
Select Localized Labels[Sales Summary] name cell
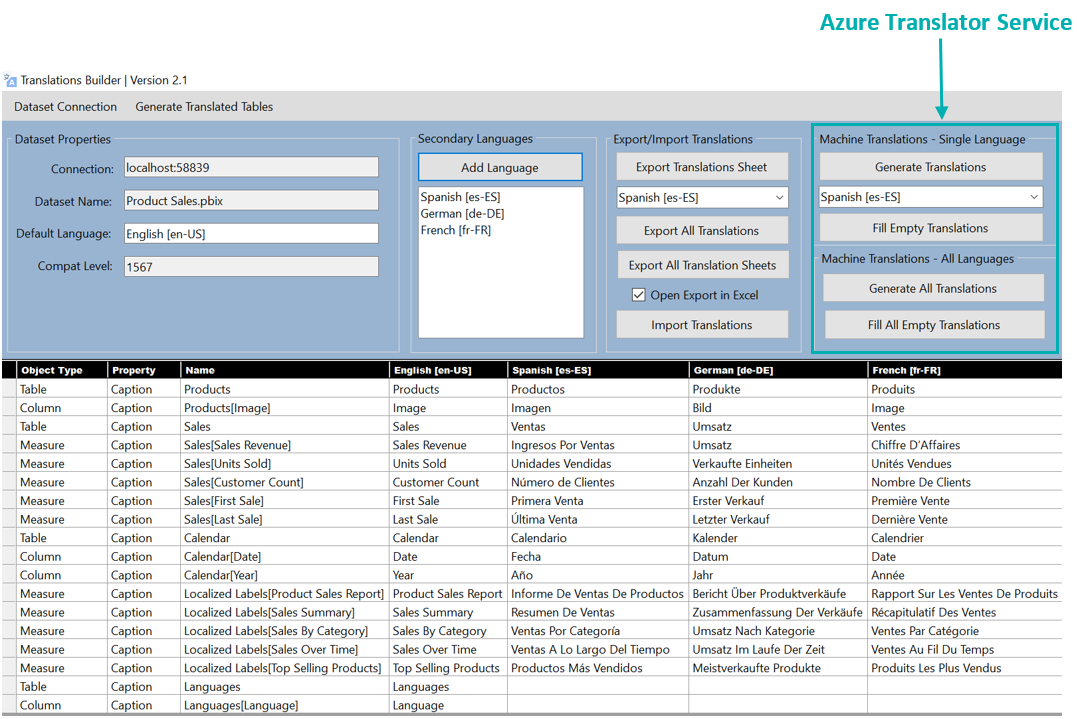284,612
